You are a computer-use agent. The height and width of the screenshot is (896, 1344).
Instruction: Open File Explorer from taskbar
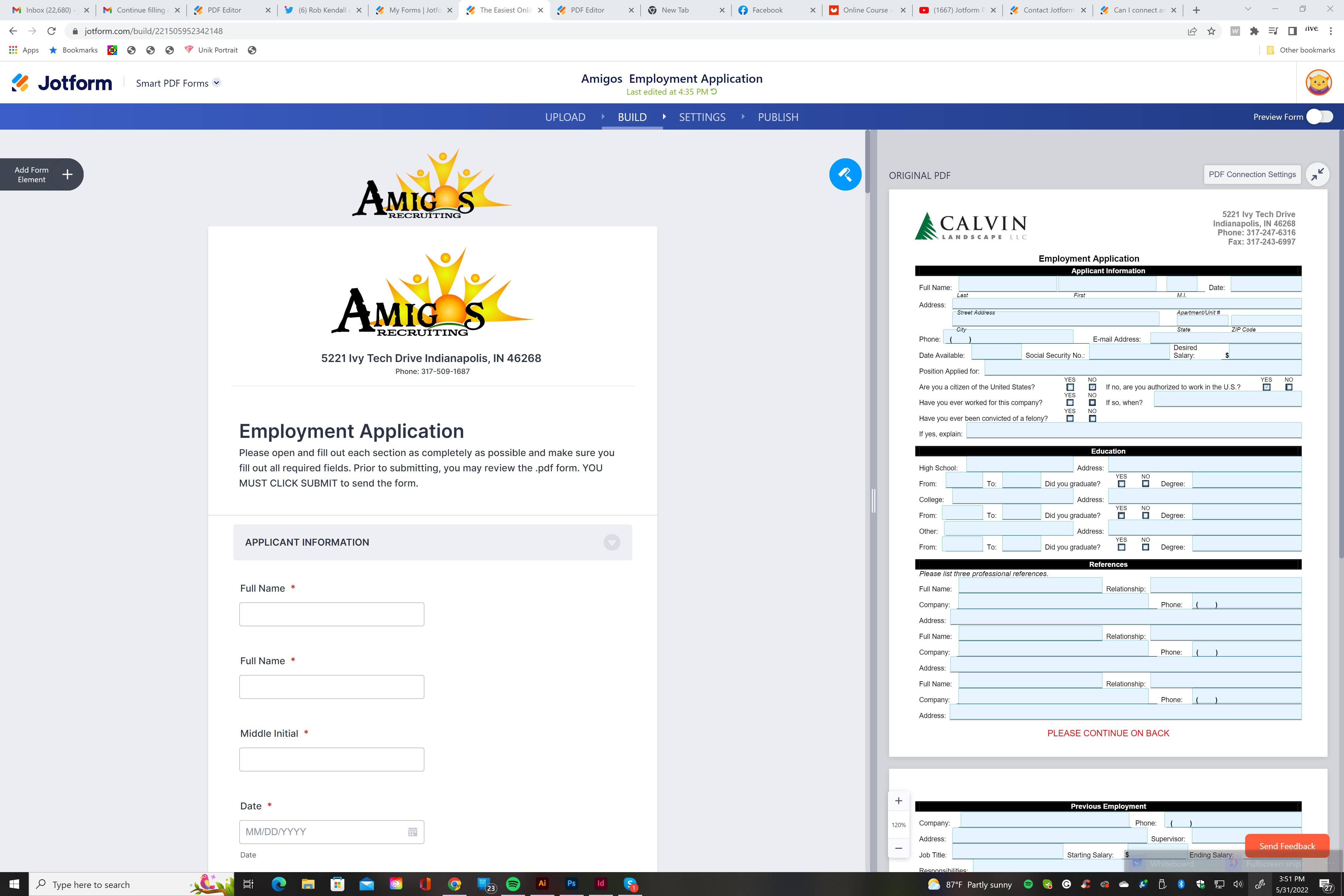308,884
